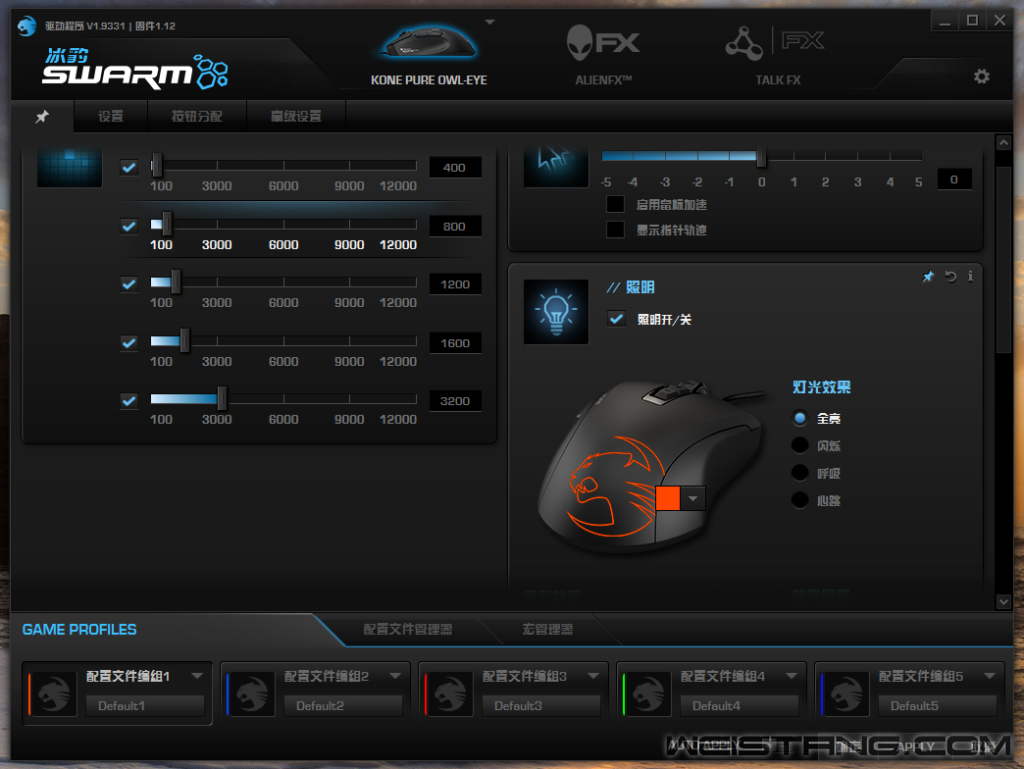Viewport: 1024px width, 769px height.
Task: Open the settings gear in the header
Action: coord(982,76)
